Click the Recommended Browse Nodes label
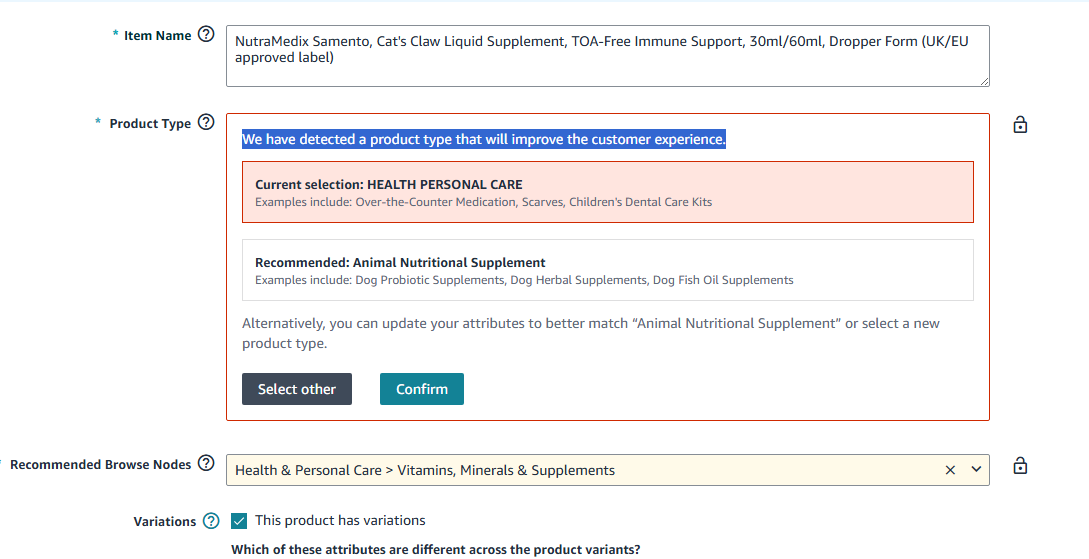The width and height of the screenshot is (1089, 559). (x=100, y=465)
